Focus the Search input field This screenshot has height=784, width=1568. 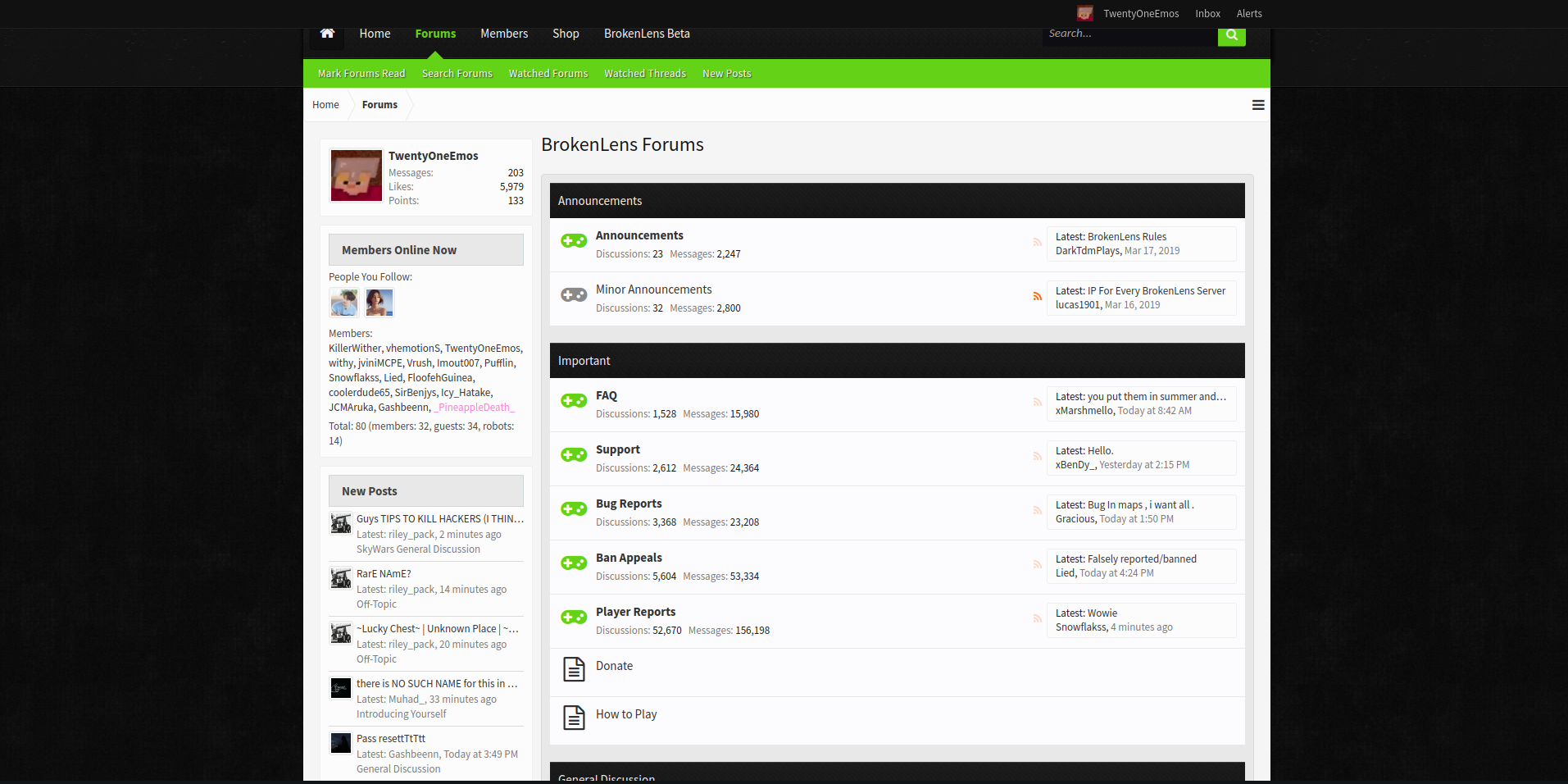1129,34
